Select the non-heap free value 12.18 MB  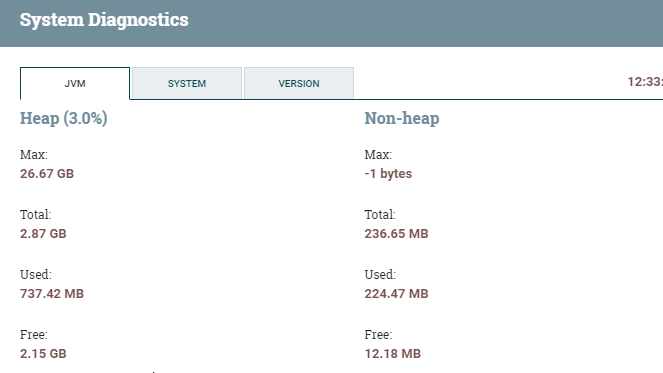tap(393, 354)
